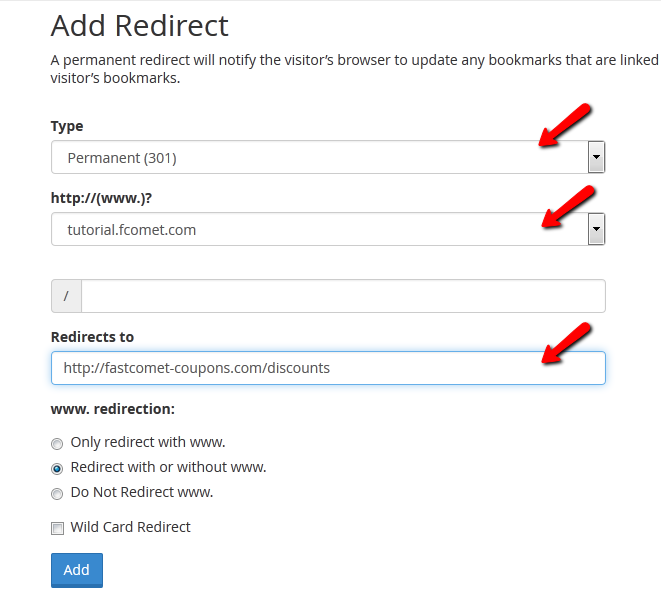Click the 'http://(www.)?' label

pos(100,198)
